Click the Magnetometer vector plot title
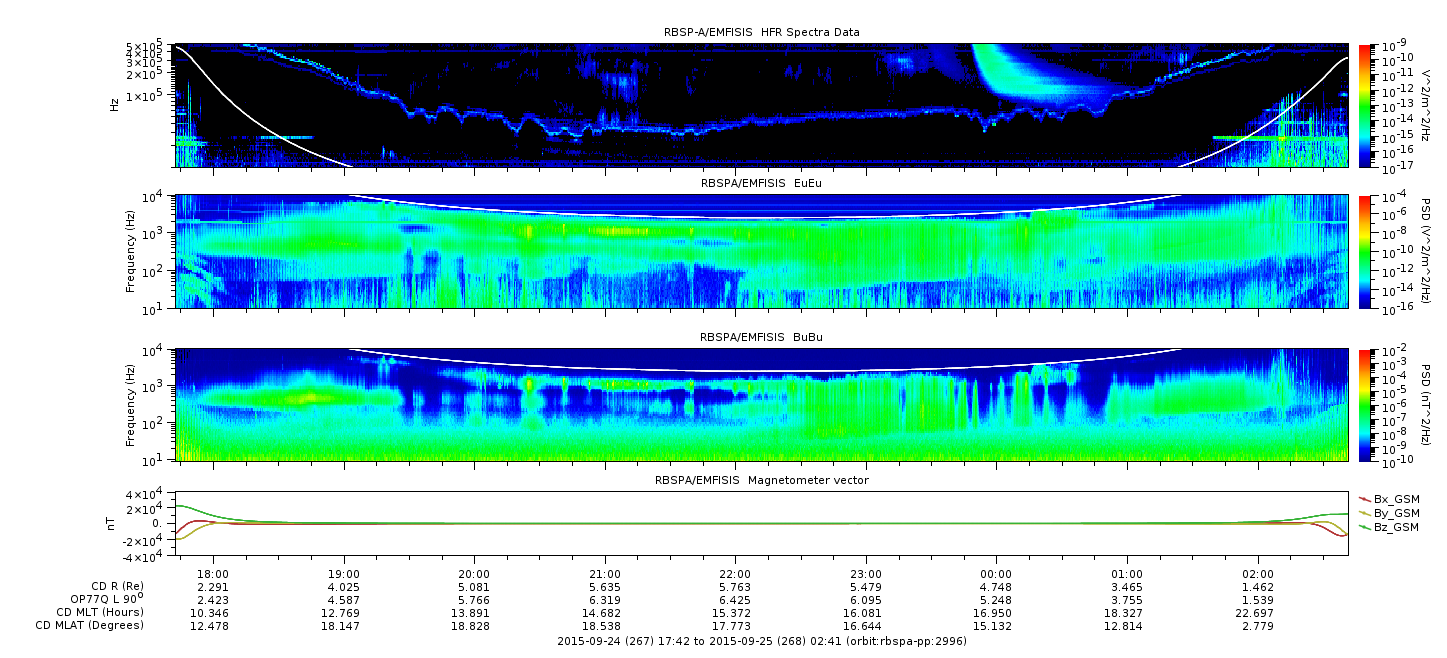Screen dimensions: 1447x658 pyautogui.click(x=761, y=480)
